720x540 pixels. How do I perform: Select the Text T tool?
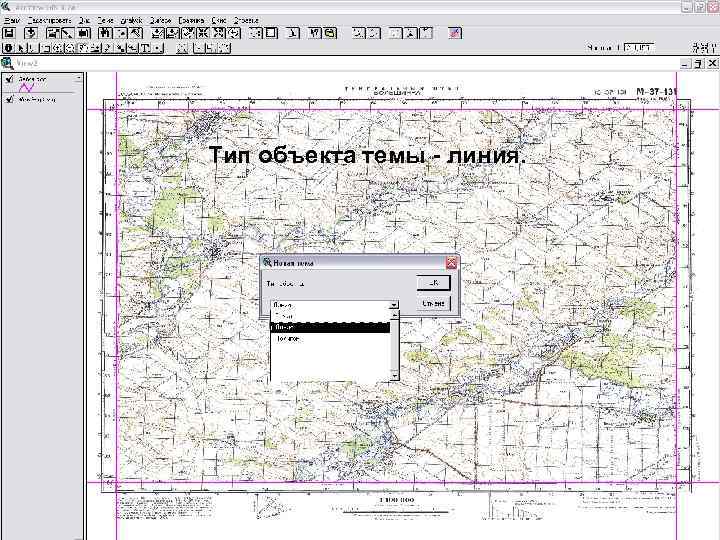145,48
